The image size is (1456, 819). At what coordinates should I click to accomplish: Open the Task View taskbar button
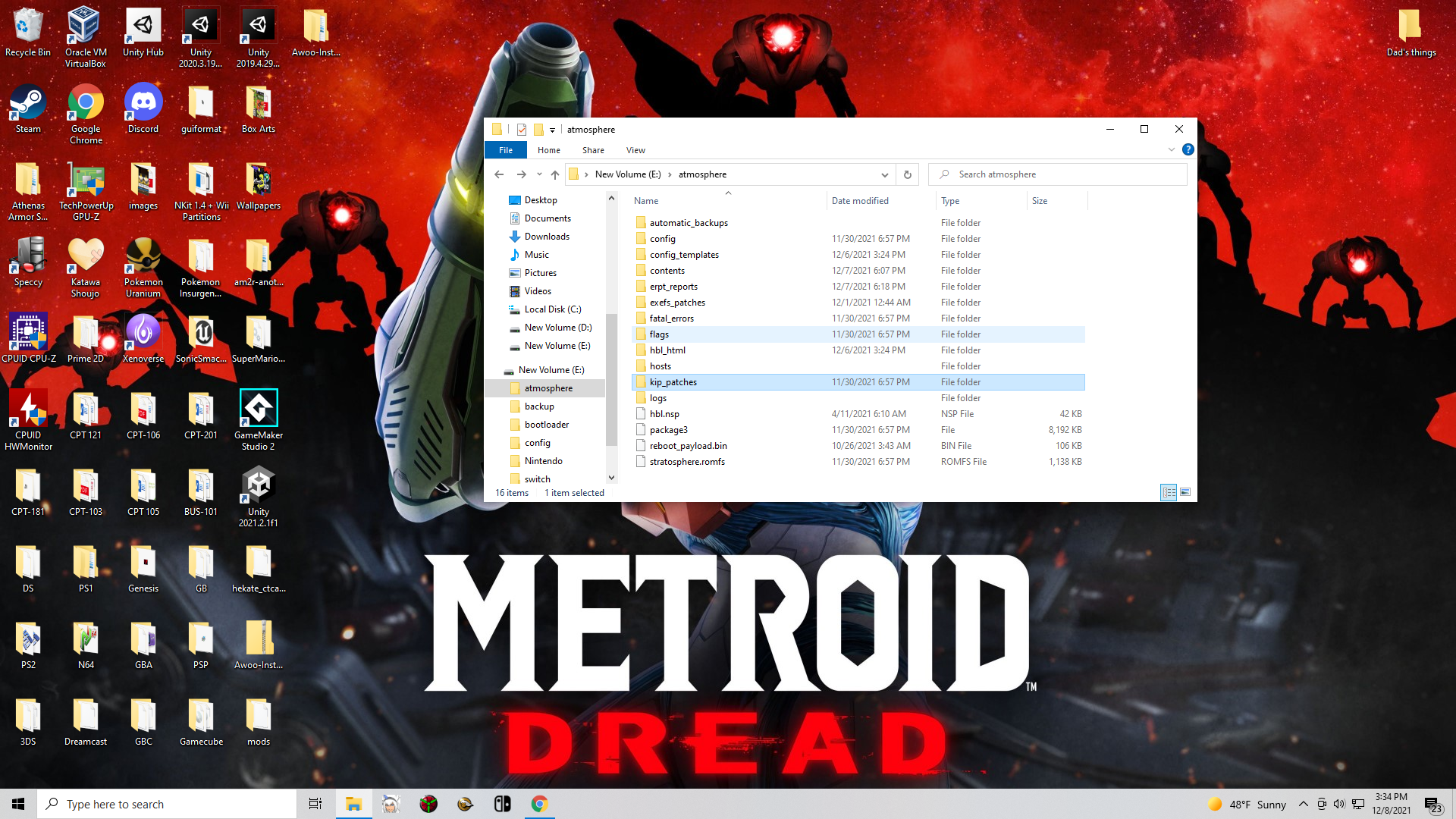tap(315, 804)
